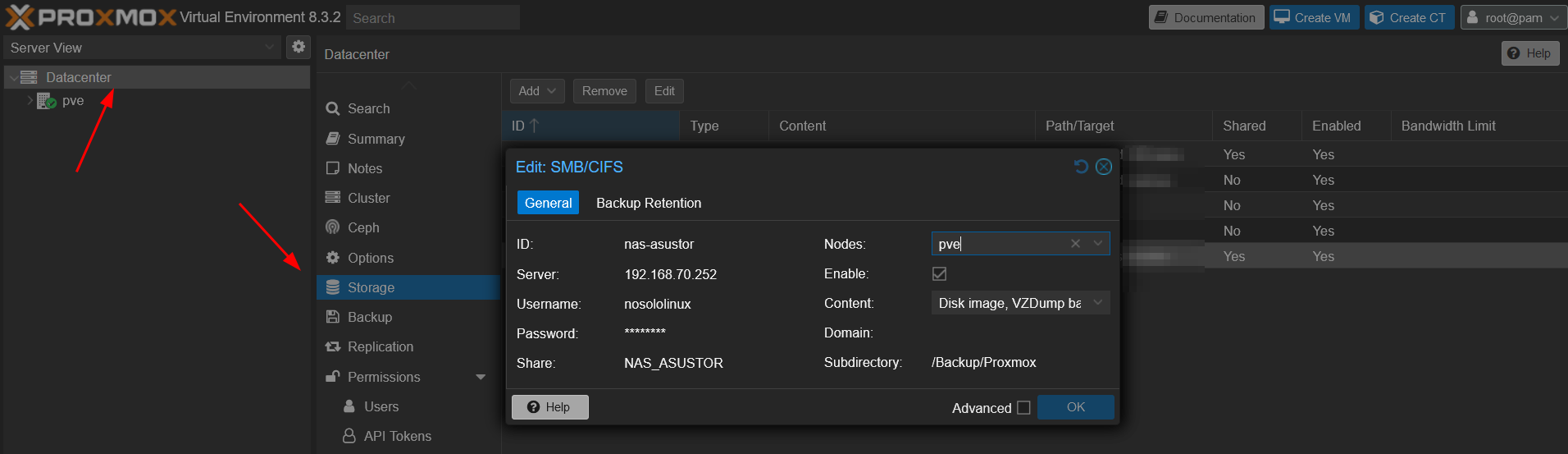
Task: Expand the Content dropdown
Action: tap(1098, 303)
